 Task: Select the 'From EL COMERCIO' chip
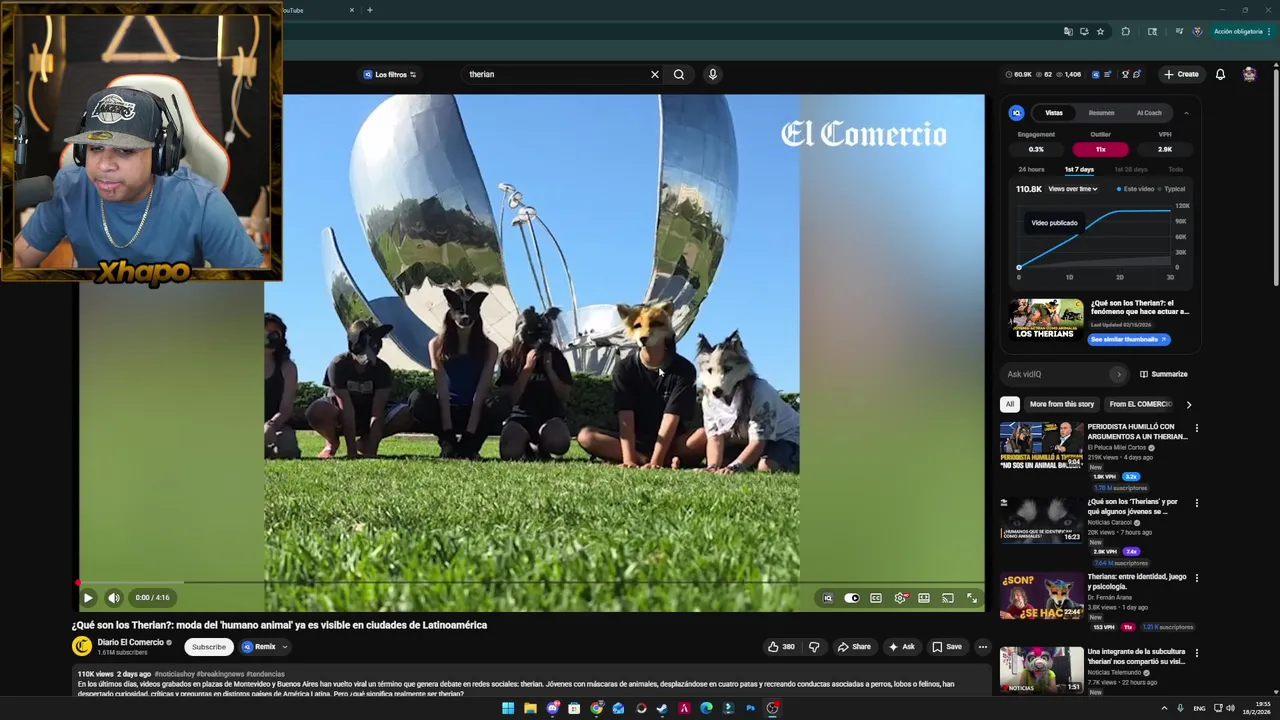click(x=1140, y=404)
